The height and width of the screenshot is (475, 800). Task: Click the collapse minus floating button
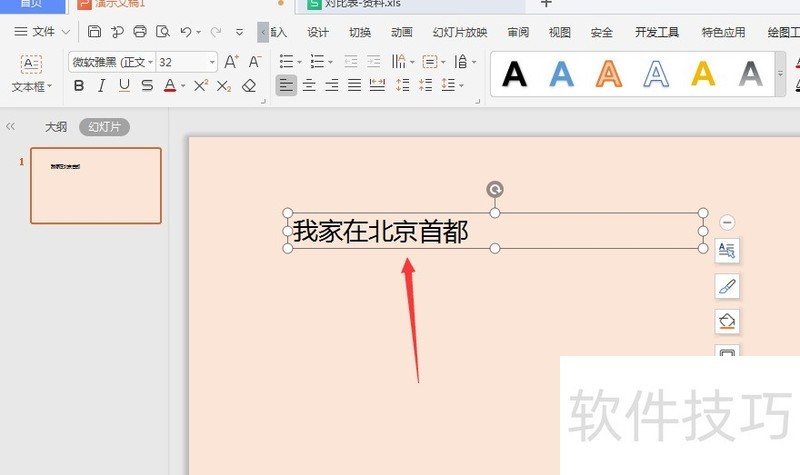(x=727, y=222)
